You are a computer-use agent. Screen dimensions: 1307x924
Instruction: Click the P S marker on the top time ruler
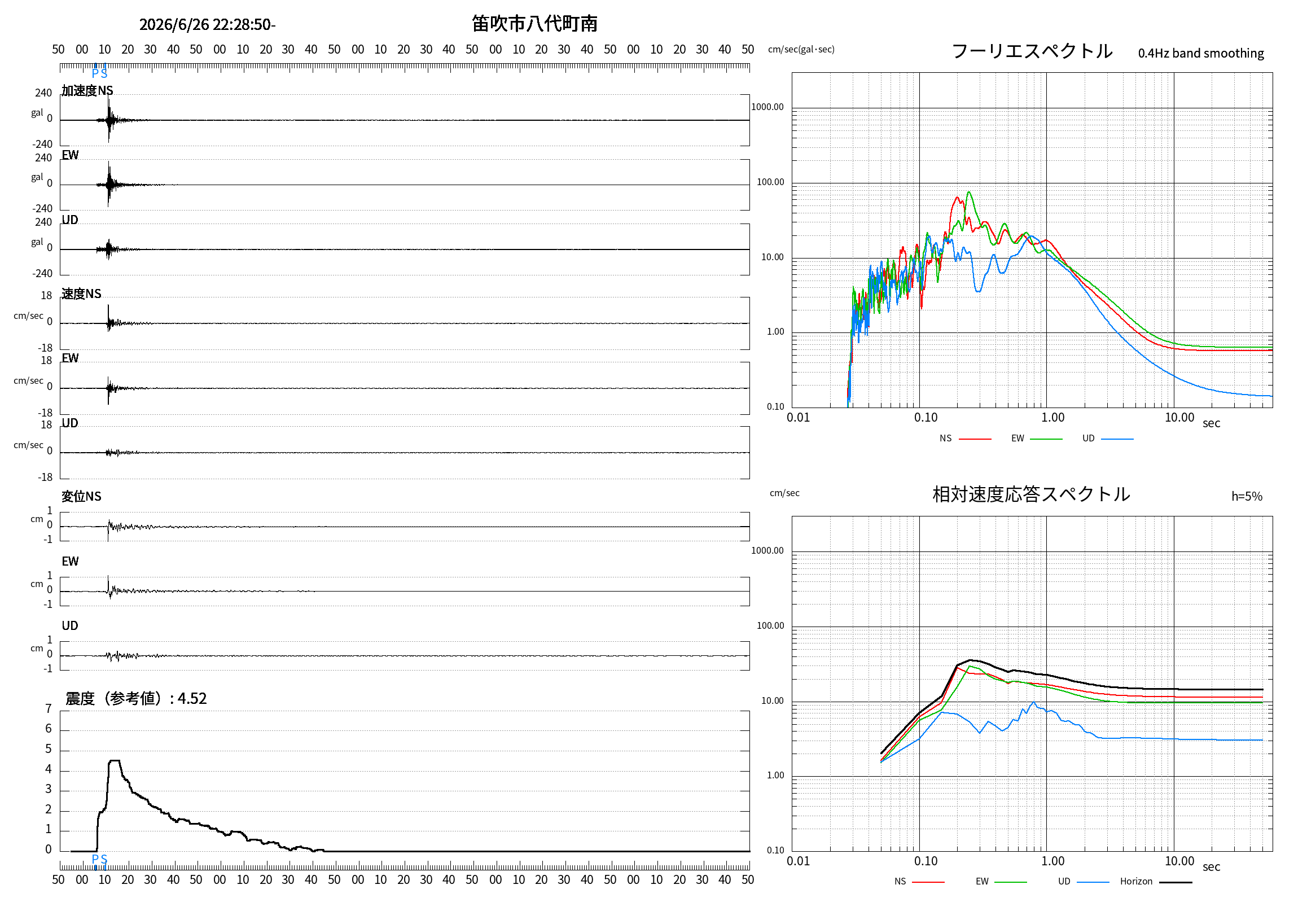click(x=99, y=73)
